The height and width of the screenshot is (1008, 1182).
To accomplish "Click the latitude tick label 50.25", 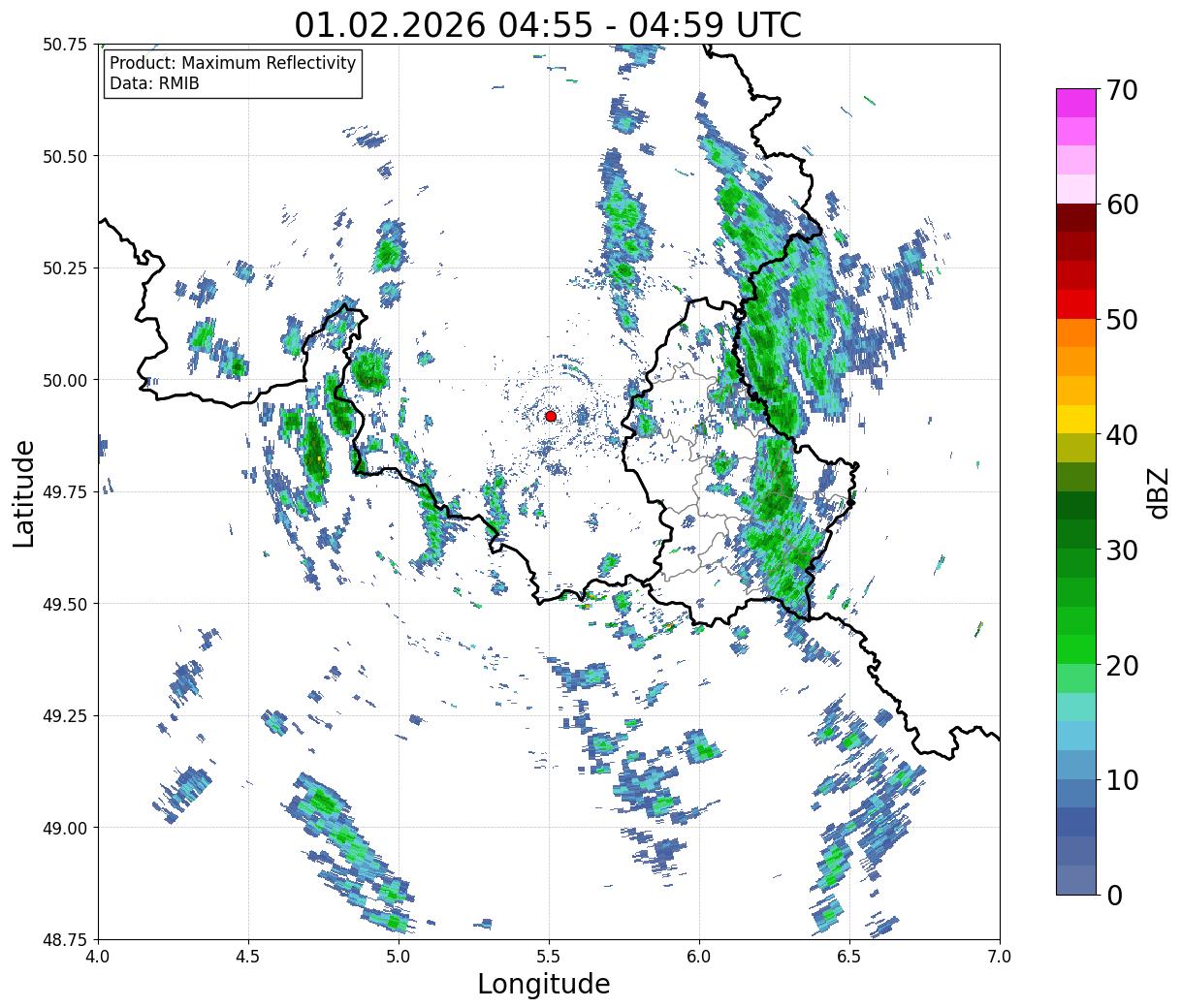I will (66, 268).
